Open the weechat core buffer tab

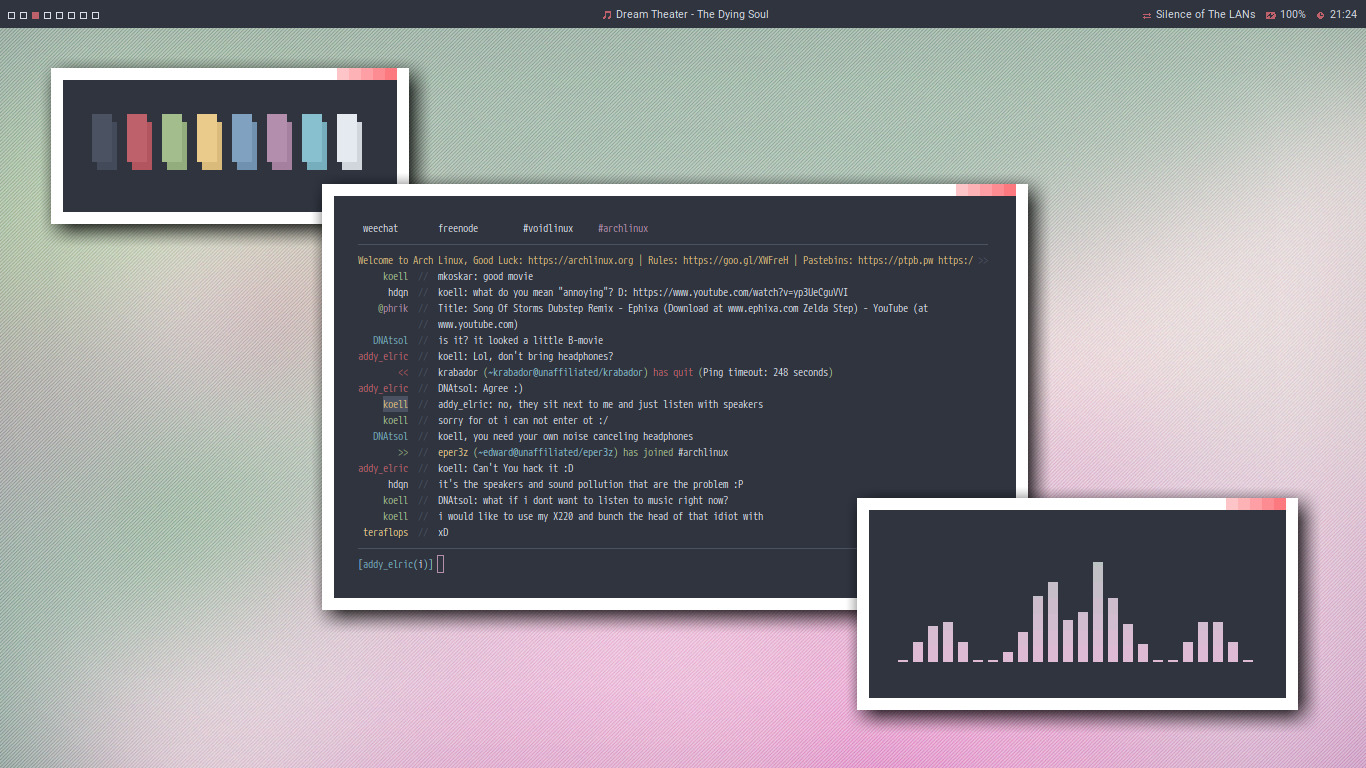coord(380,229)
